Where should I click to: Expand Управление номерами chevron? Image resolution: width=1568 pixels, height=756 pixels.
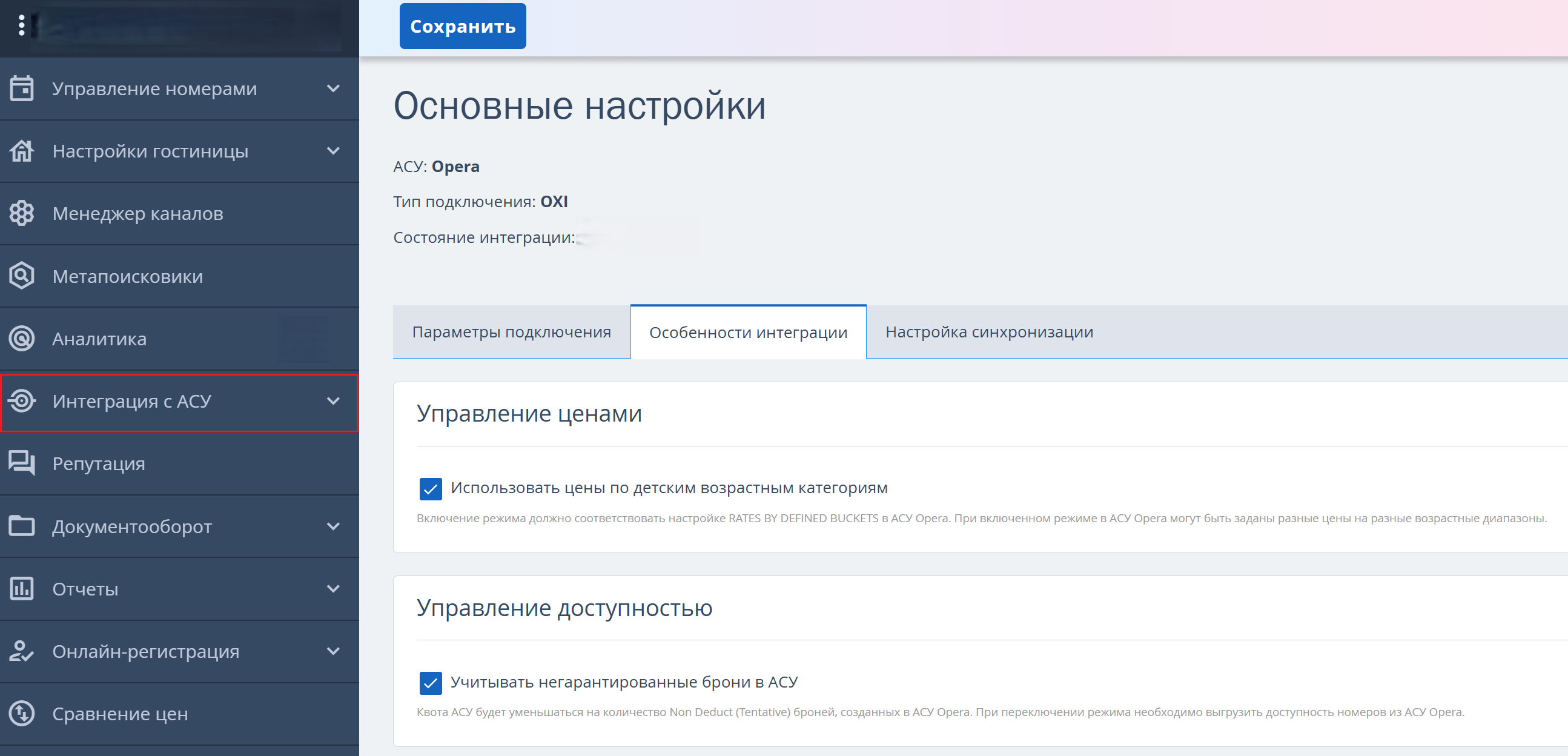point(333,89)
